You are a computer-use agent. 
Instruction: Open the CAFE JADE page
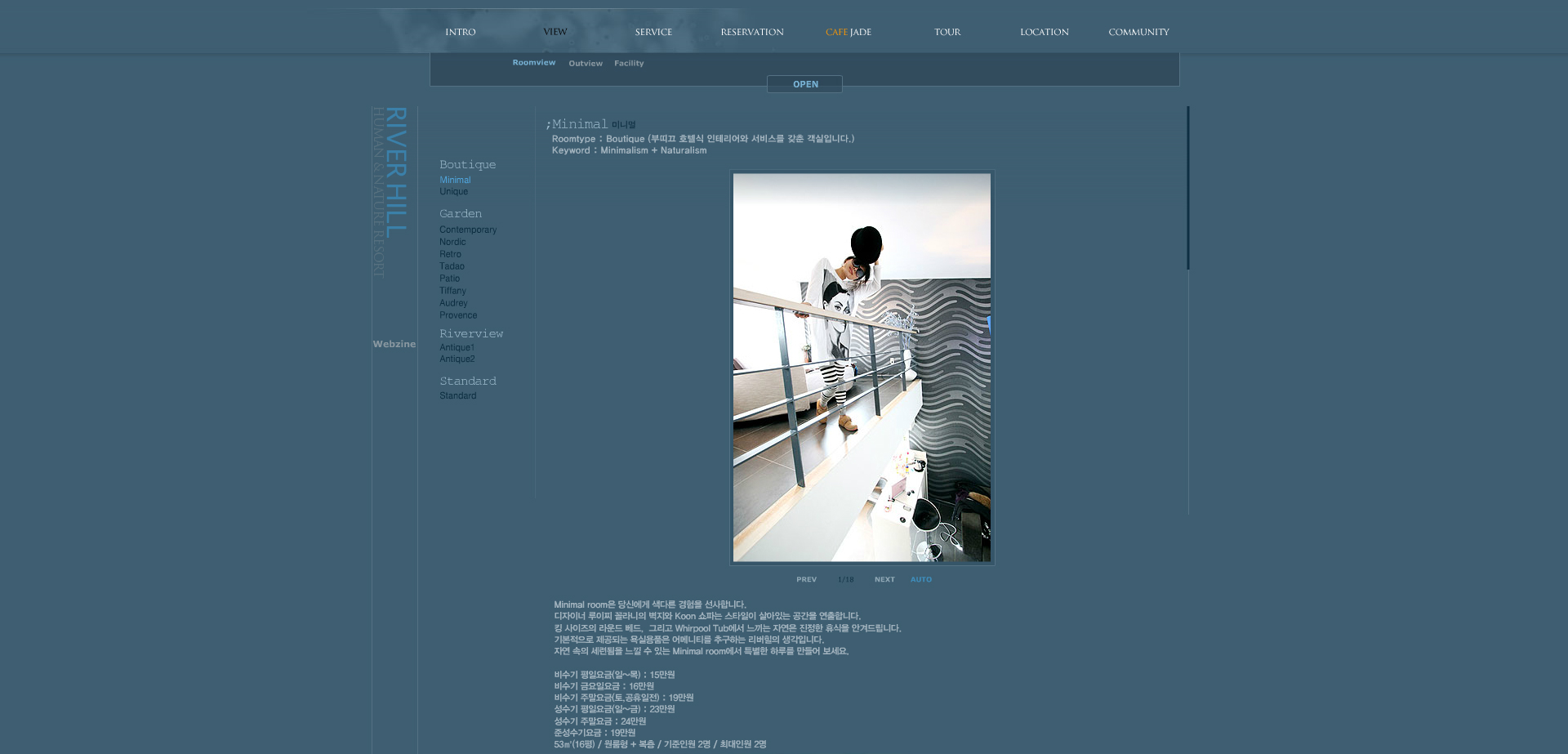(848, 32)
